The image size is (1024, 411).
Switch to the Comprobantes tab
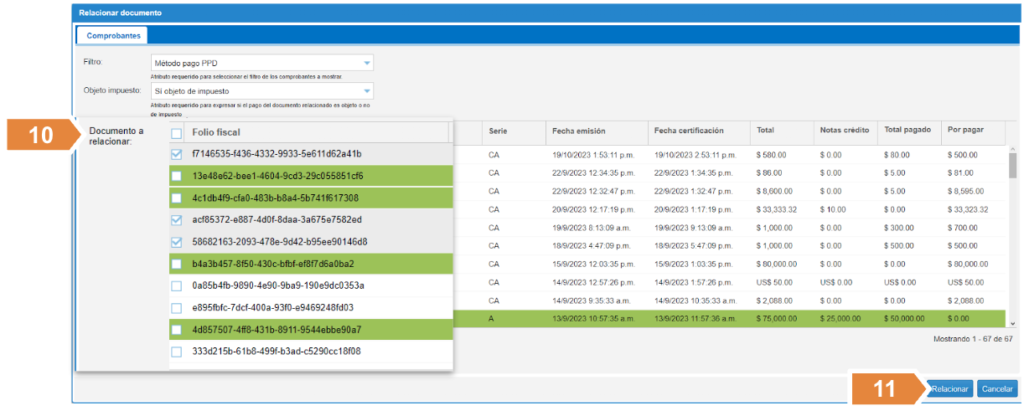click(x=113, y=35)
